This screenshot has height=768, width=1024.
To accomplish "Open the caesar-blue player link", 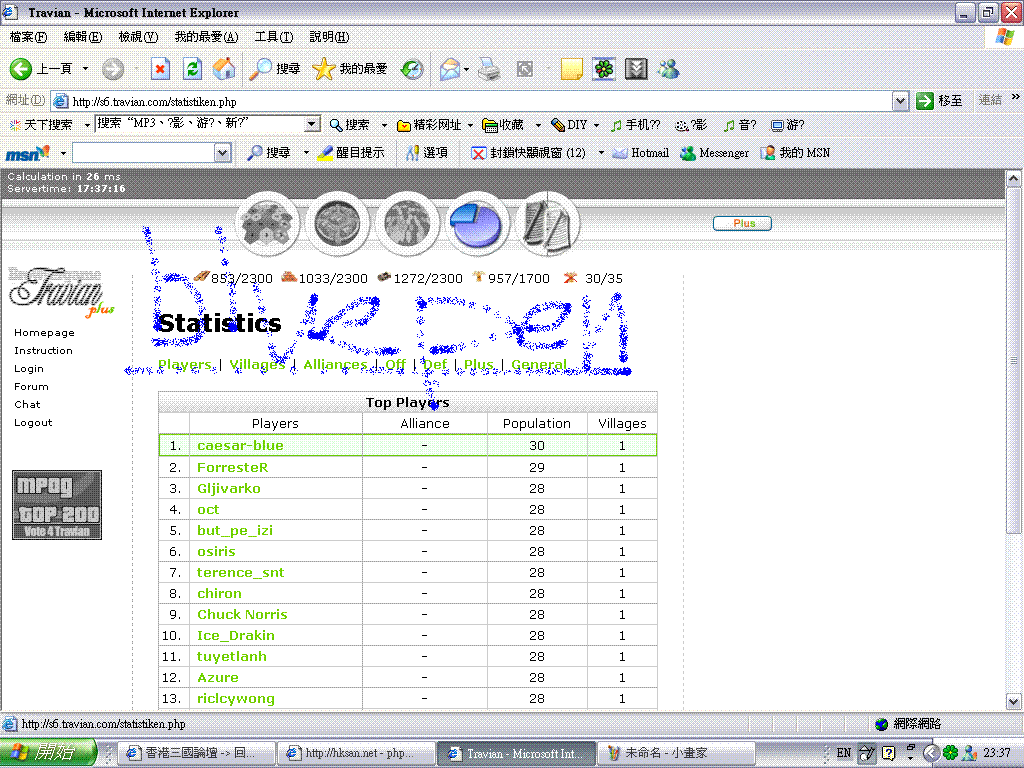I will (240, 445).
